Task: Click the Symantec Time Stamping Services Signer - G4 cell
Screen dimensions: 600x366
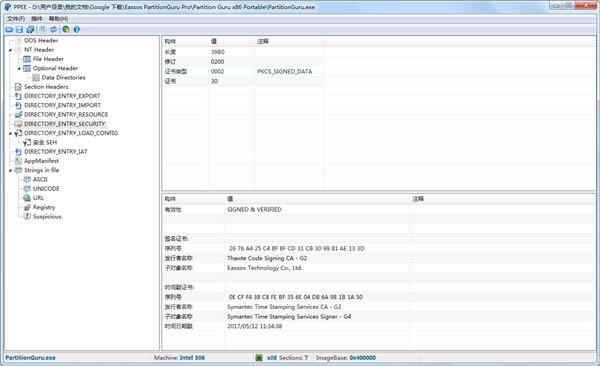Action: (x=289, y=317)
